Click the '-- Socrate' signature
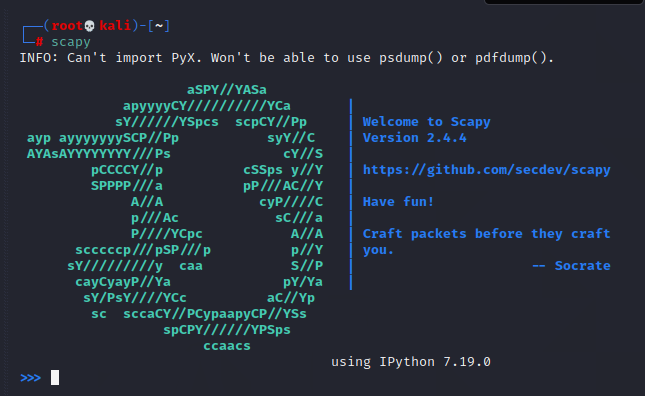The image size is (645, 396). click(571, 266)
